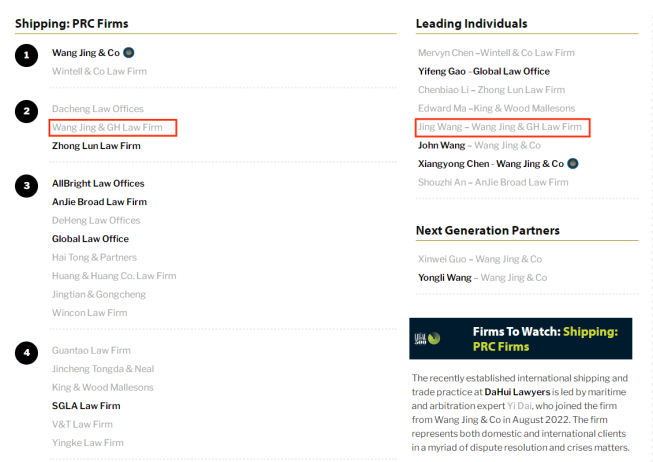This screenshot has height=462, width=653.
Task: Click the tier 3 ranking number badge
Action: coord(27,186)
